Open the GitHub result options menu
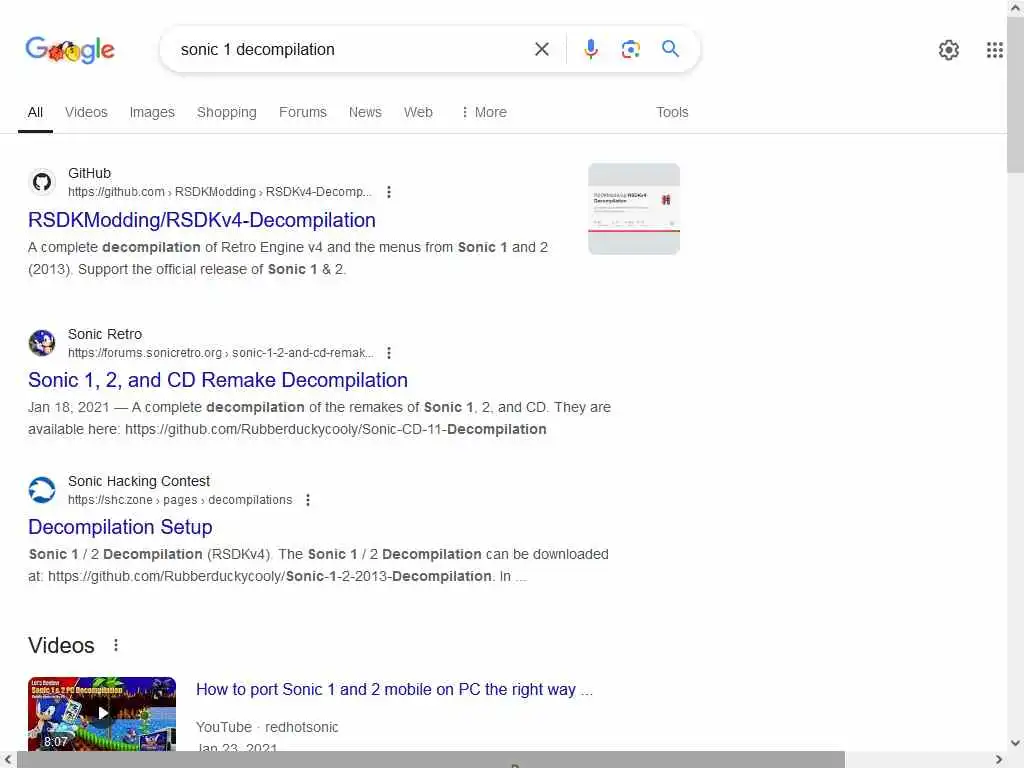Screen dimensions: 1024x768 click(x=389, y=192)
